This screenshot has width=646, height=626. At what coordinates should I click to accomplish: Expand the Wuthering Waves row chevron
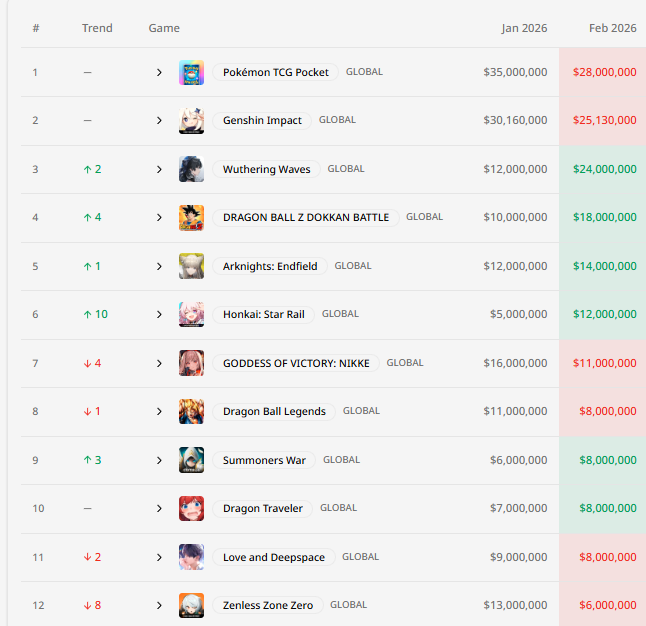(159, 169)
